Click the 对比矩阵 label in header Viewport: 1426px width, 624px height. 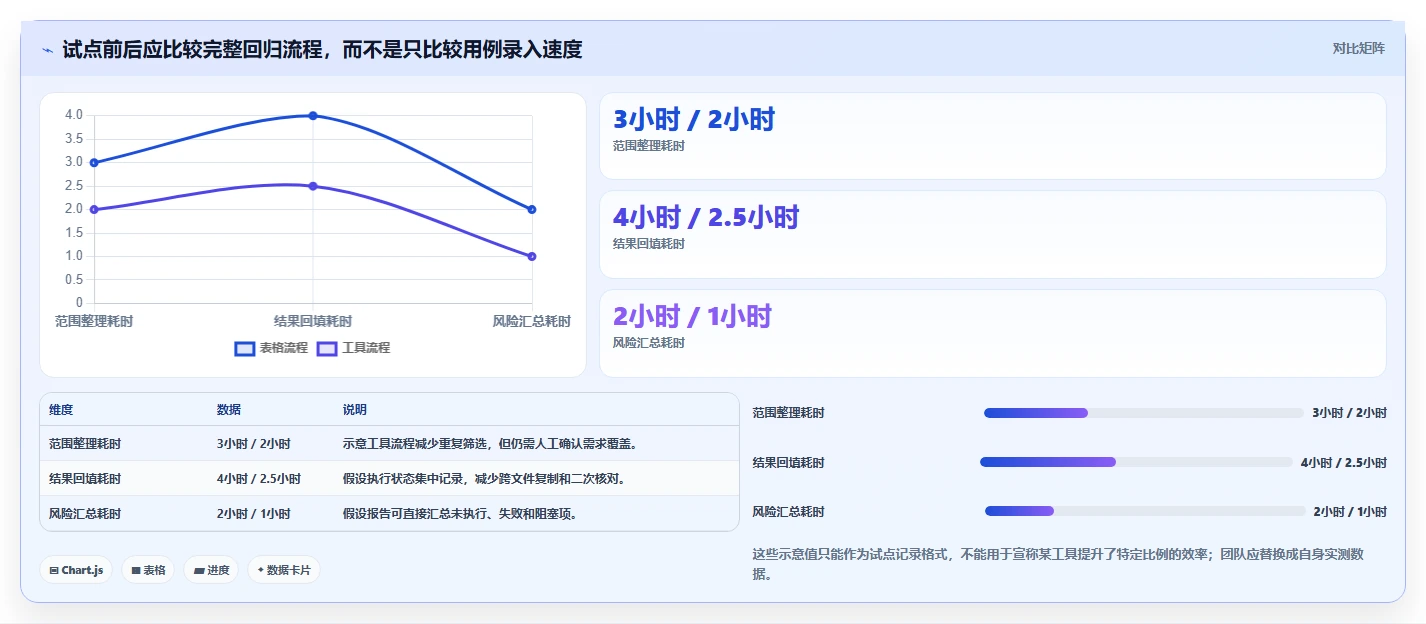coord(1358,48)
